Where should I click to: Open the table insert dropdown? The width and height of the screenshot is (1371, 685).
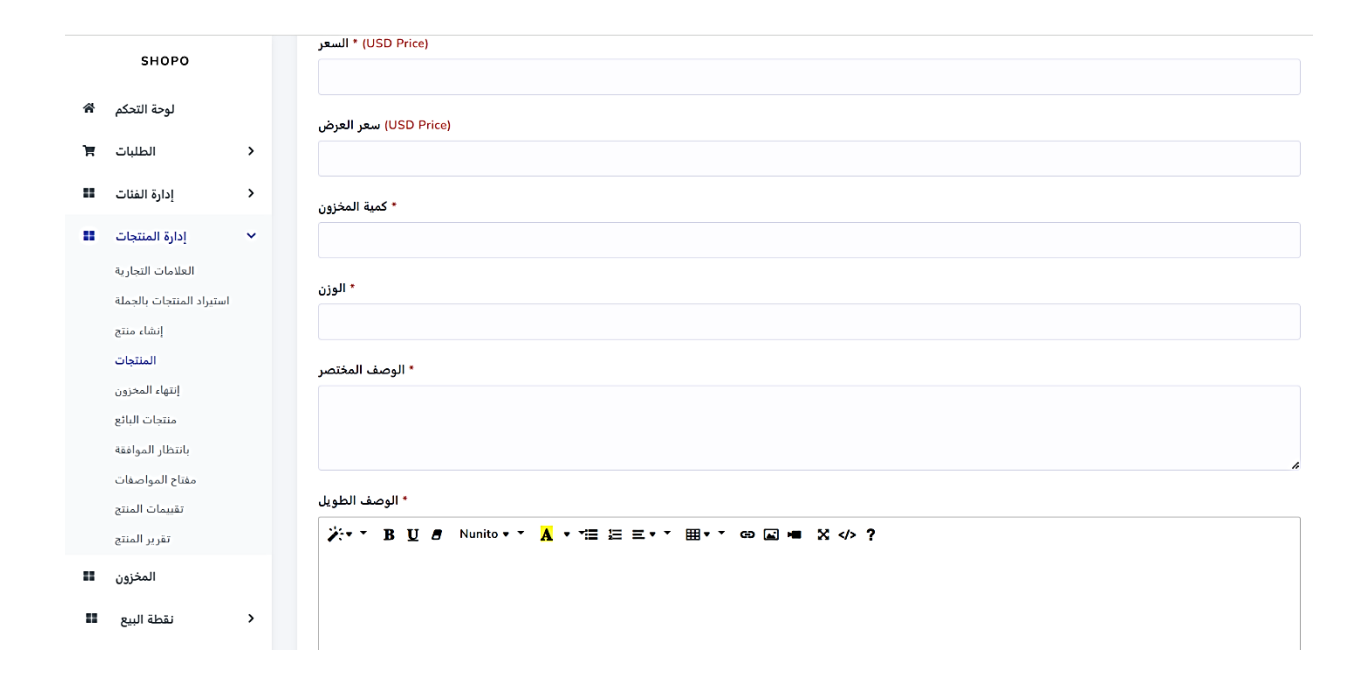705,535
